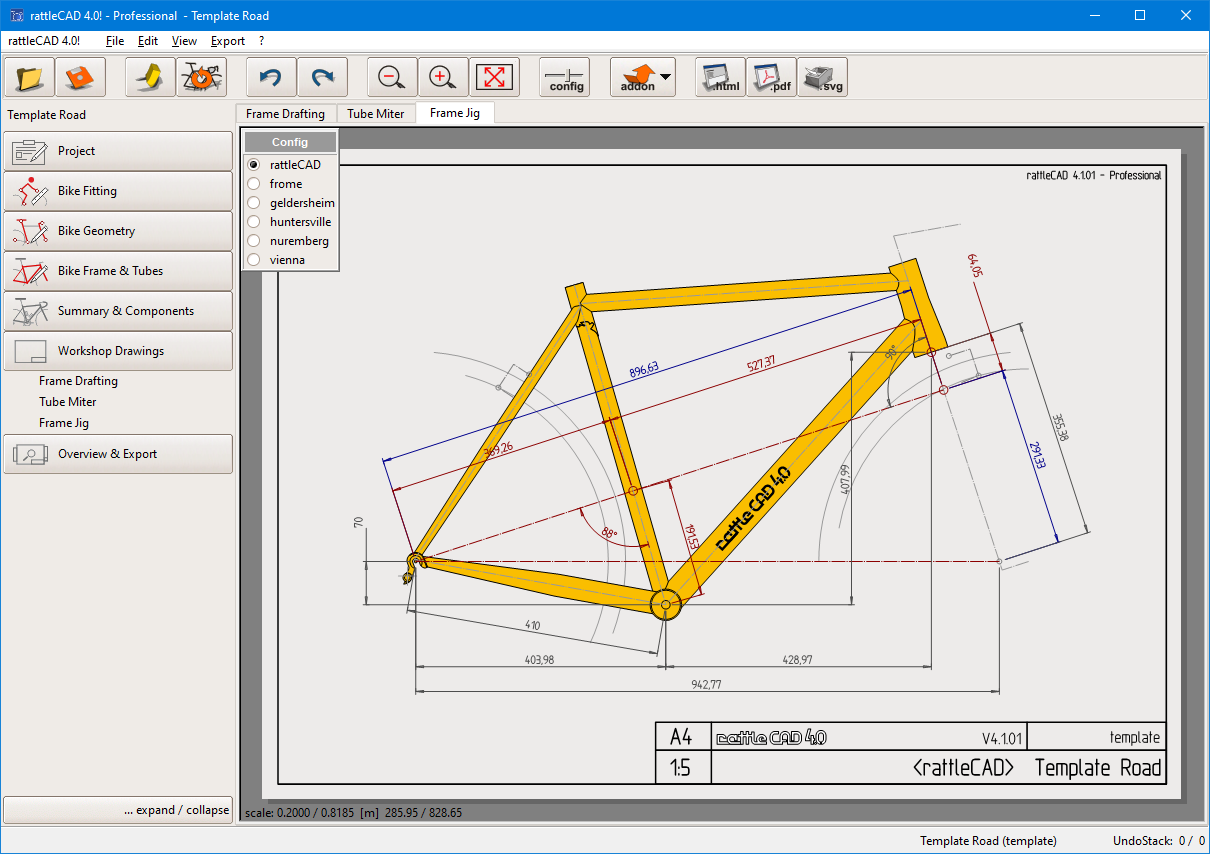1210x854 pixels.
Task: Click the Bike Fitting rider icon
Action: point(30,191)
